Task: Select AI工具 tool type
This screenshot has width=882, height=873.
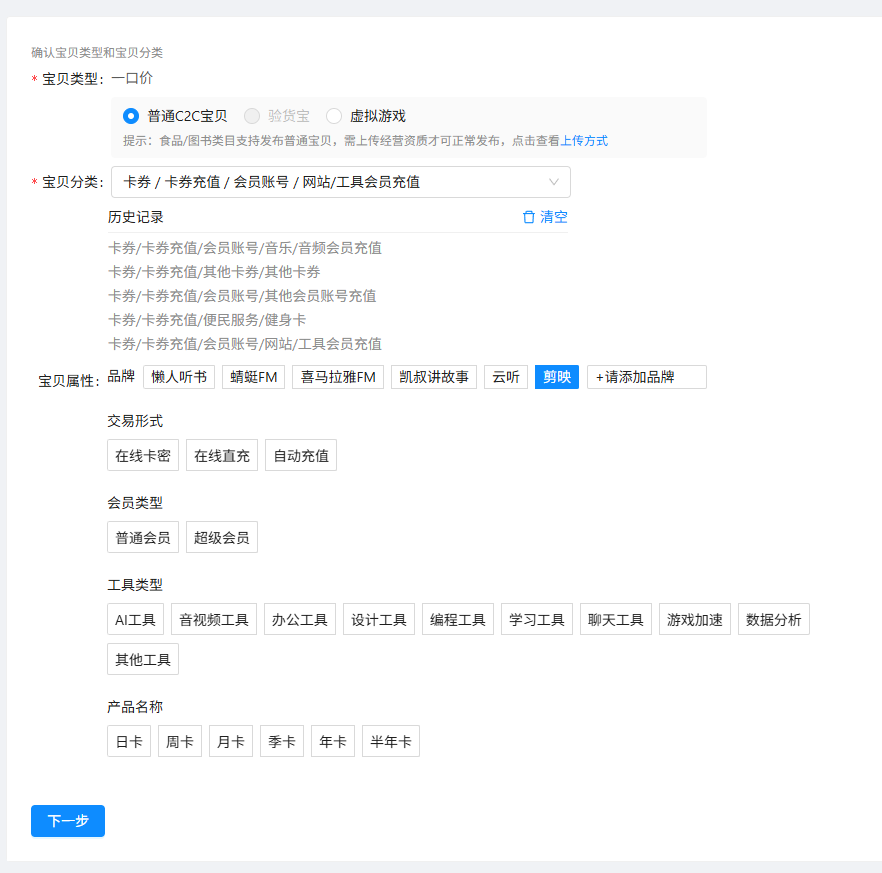Action: tap(136, 620)
